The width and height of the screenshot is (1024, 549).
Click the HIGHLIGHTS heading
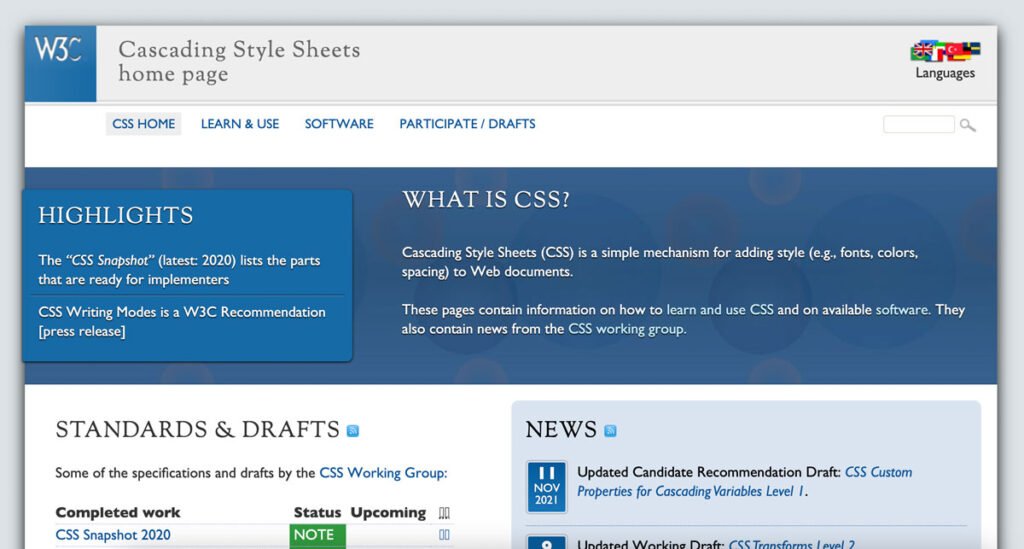116,215
